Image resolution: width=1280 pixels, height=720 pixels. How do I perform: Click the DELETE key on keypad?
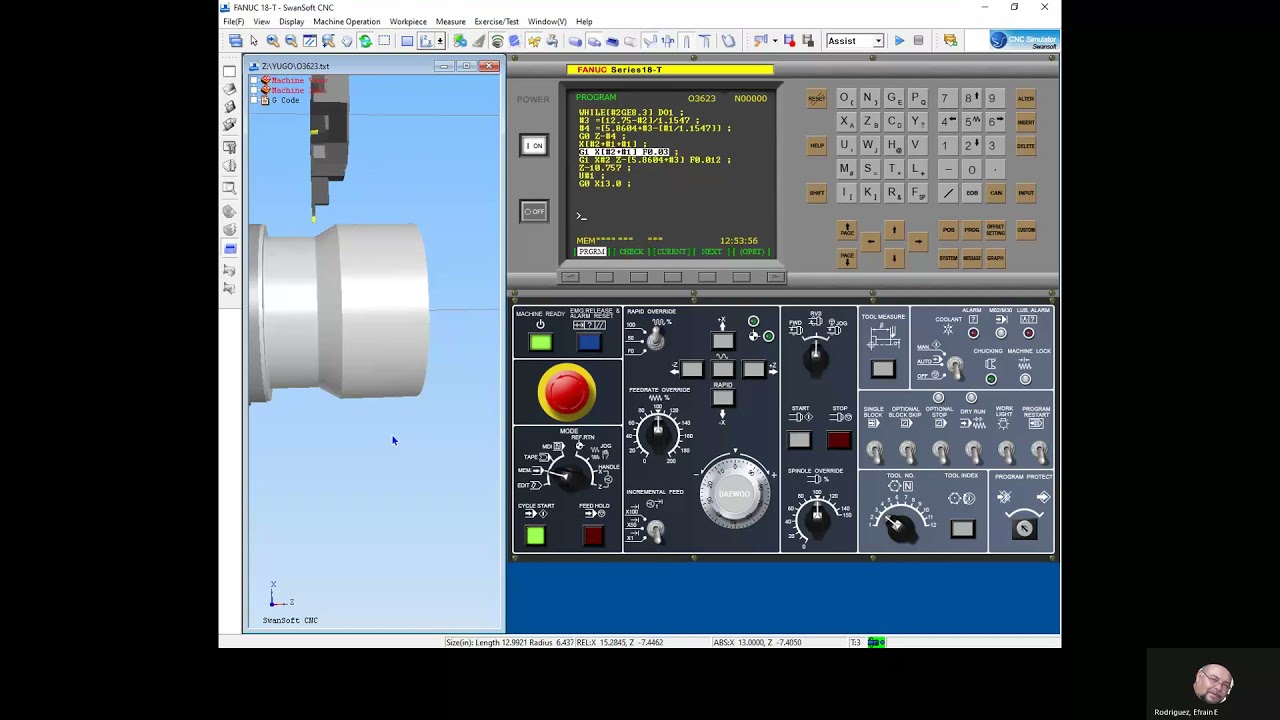click(1026, 146)
